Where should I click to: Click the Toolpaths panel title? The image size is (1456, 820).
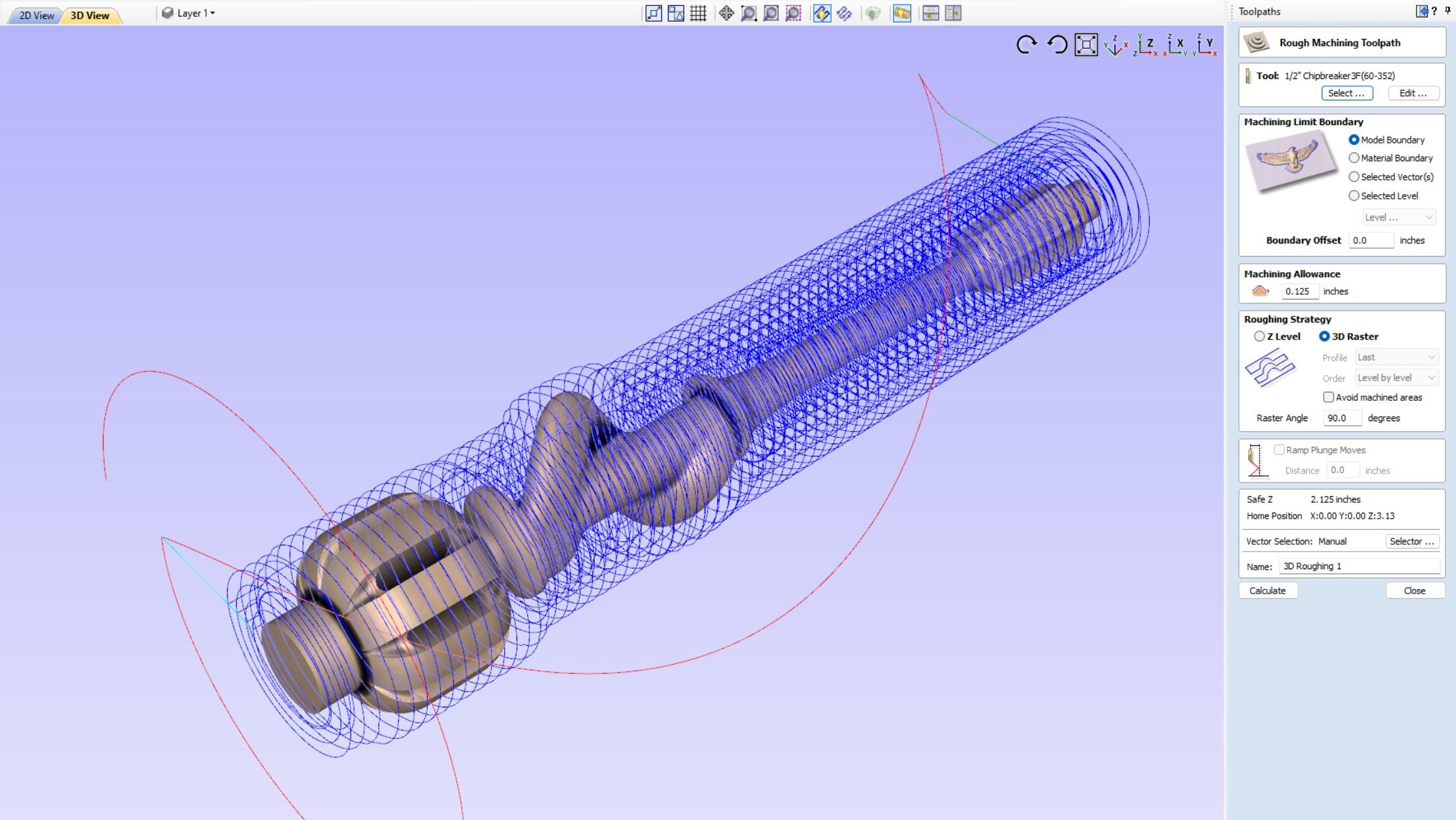[1259, 11]
